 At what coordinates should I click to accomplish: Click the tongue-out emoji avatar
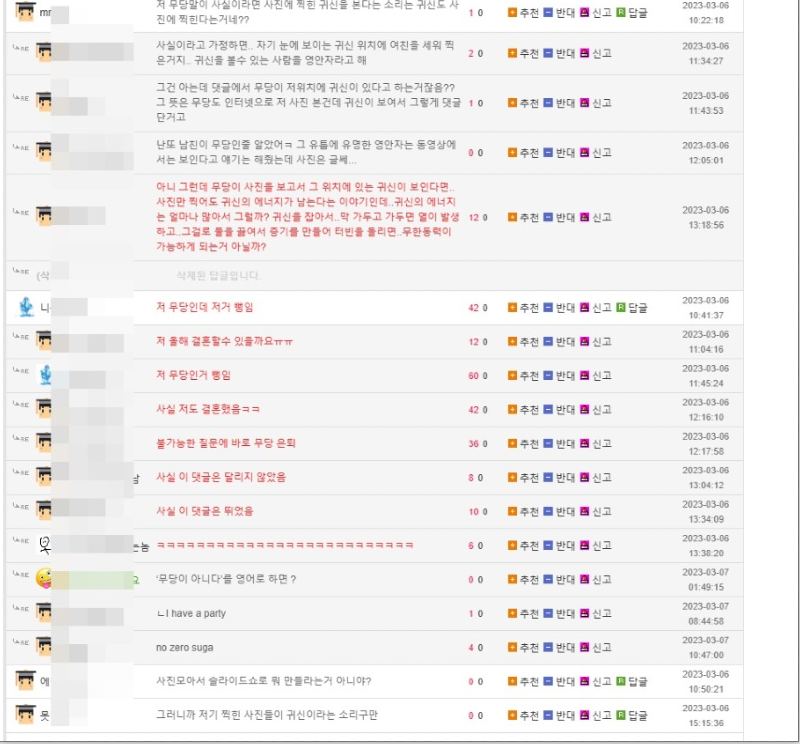[44, 578]
